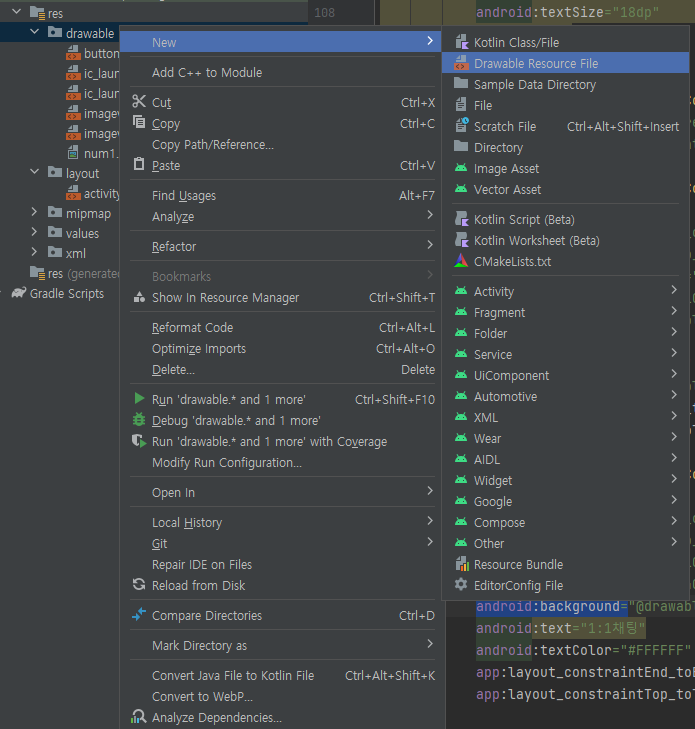Screen dimensions: 695x729
Task: Click the Drawable Resource File icon
Action: (461, 63)
